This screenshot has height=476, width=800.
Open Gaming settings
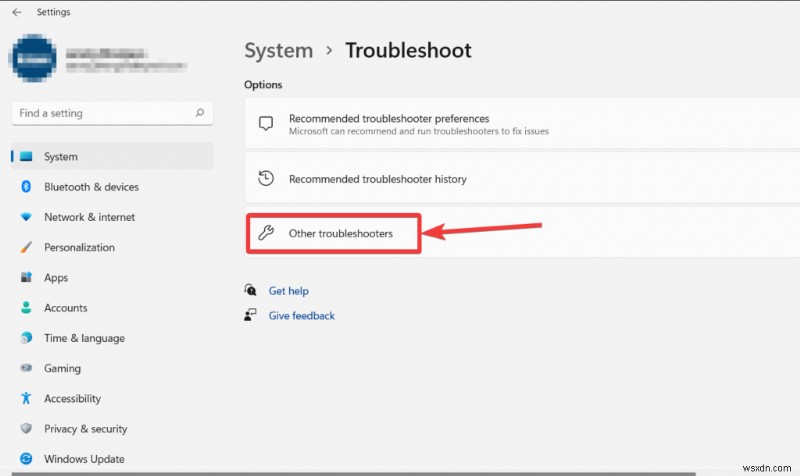click(62, 368)
